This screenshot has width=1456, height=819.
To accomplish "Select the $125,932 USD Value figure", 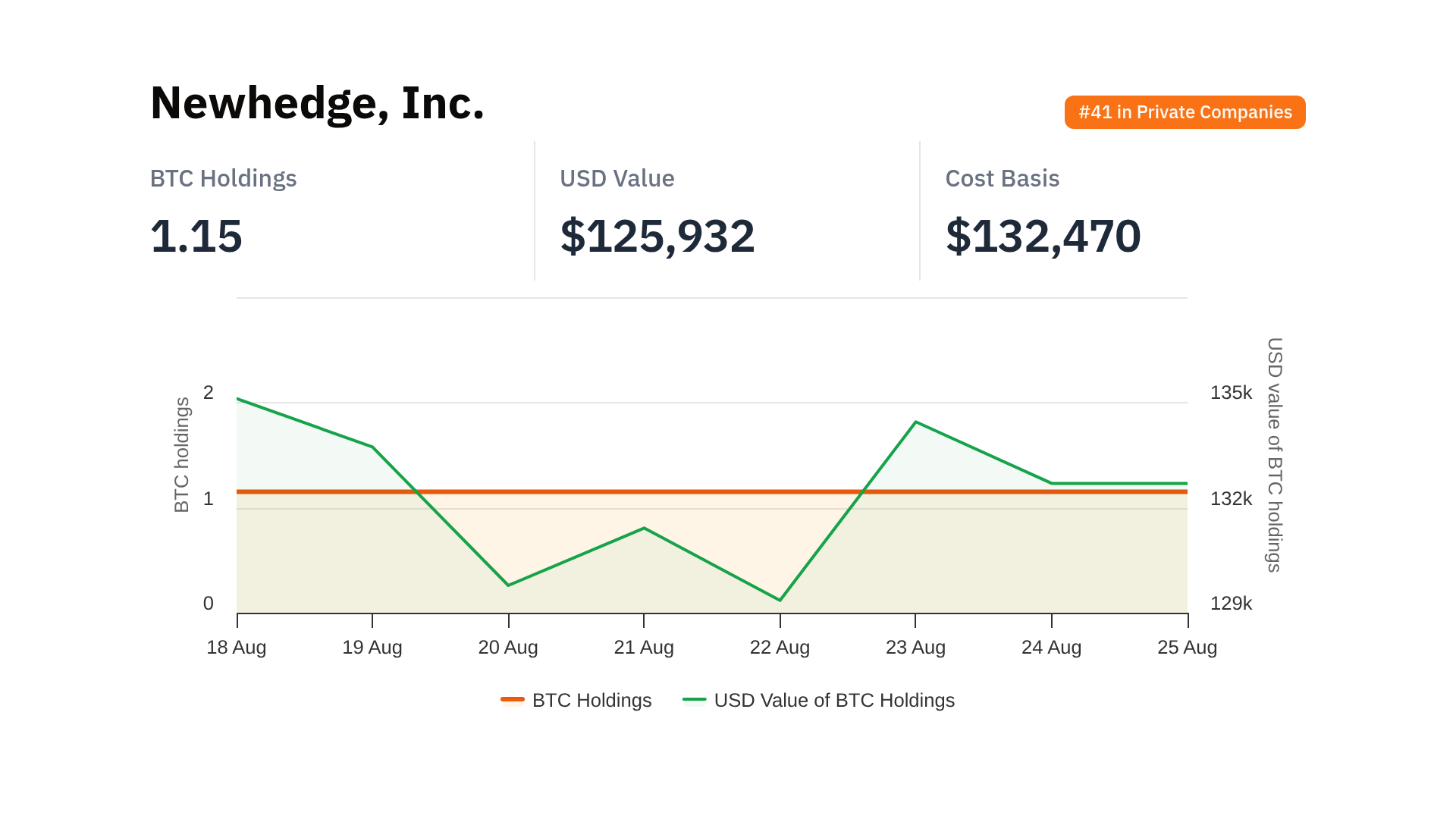I will (x=657, y=236).
